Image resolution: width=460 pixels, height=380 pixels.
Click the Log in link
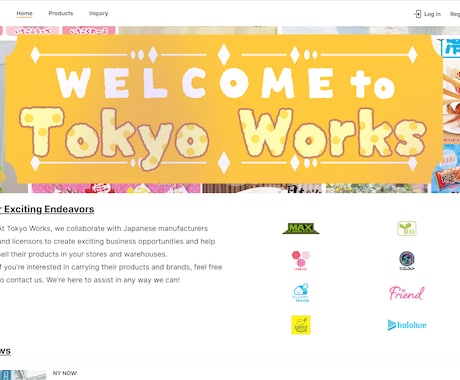(x=432, y=14)
